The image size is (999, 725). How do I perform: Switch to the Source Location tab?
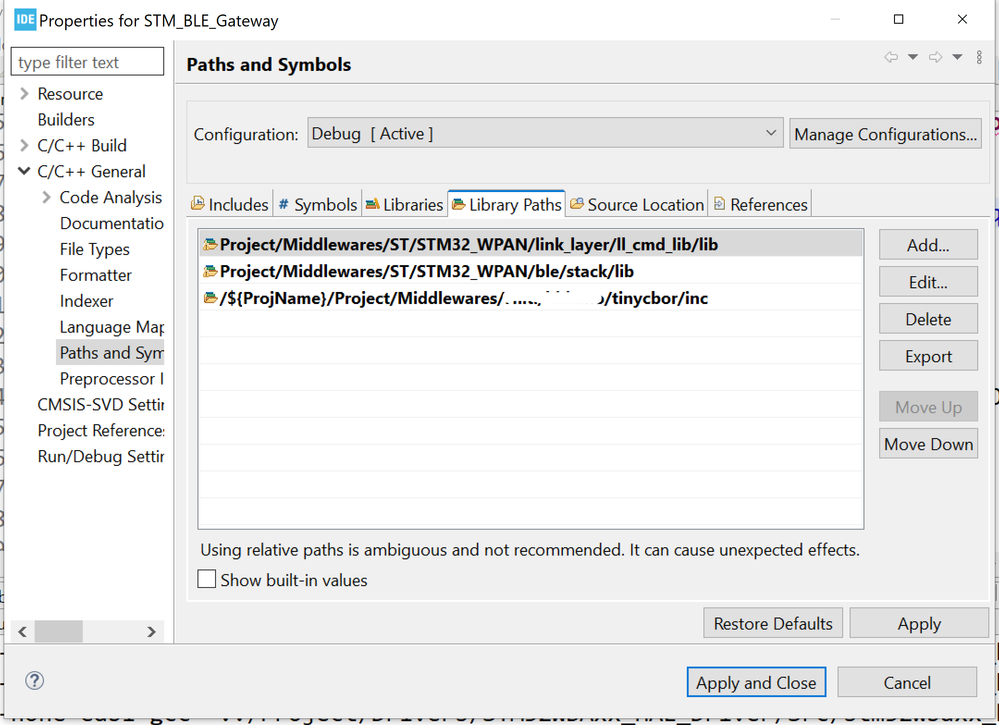click(x=636, y=204)
